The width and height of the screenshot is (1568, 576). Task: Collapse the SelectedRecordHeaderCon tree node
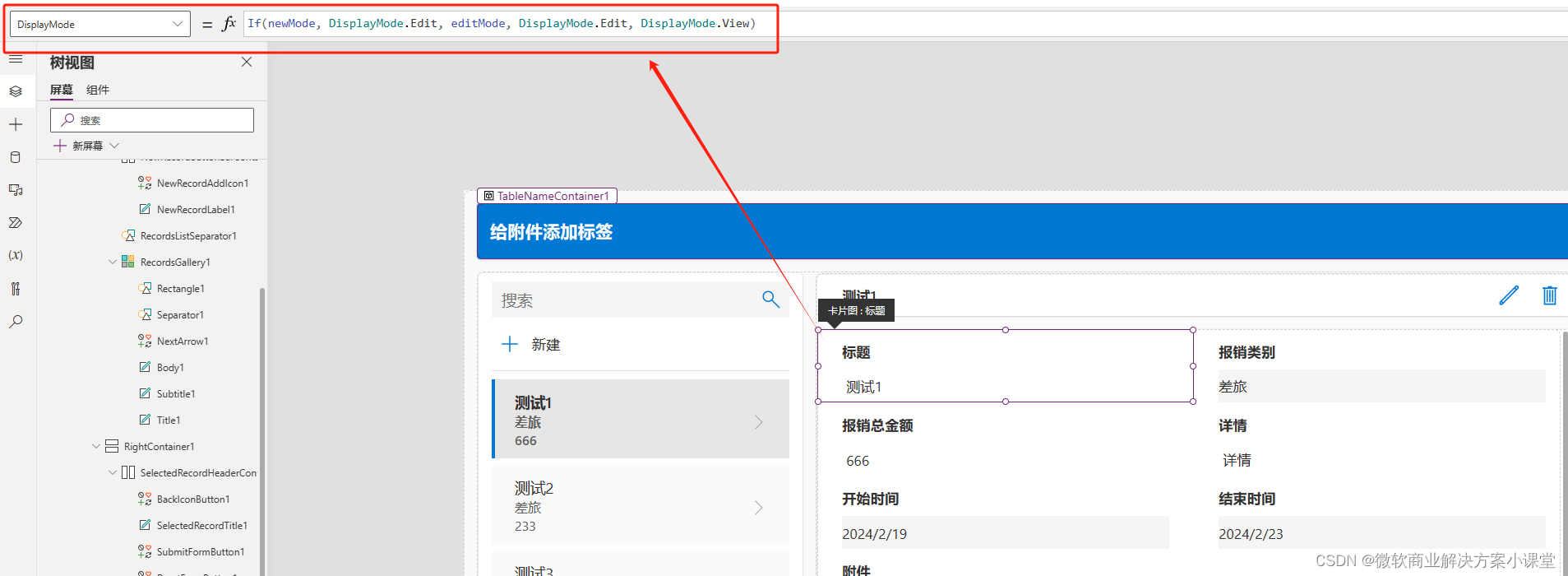point(113,473)
